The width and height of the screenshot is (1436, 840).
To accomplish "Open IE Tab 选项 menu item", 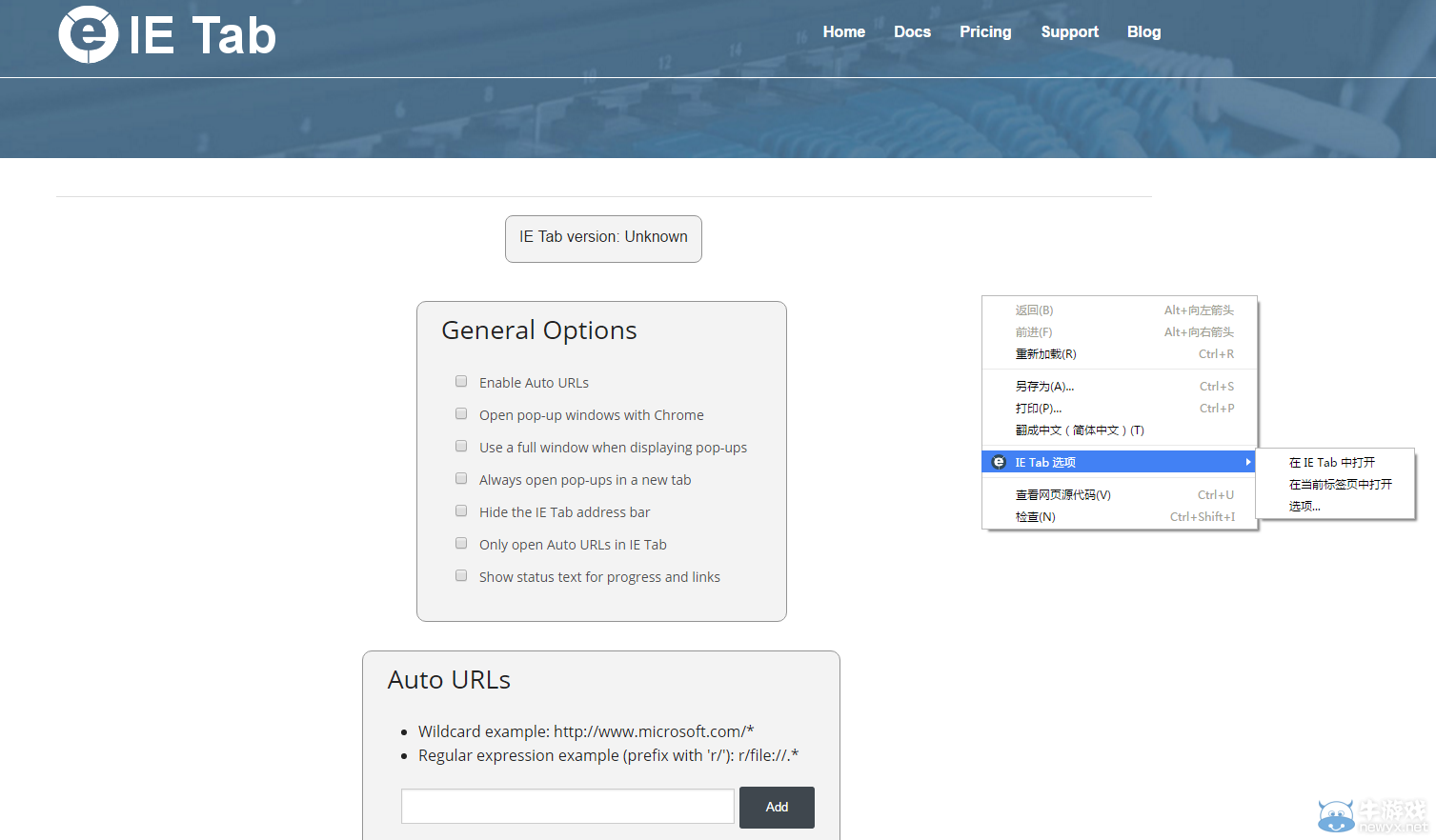I will pos(1120,462).
